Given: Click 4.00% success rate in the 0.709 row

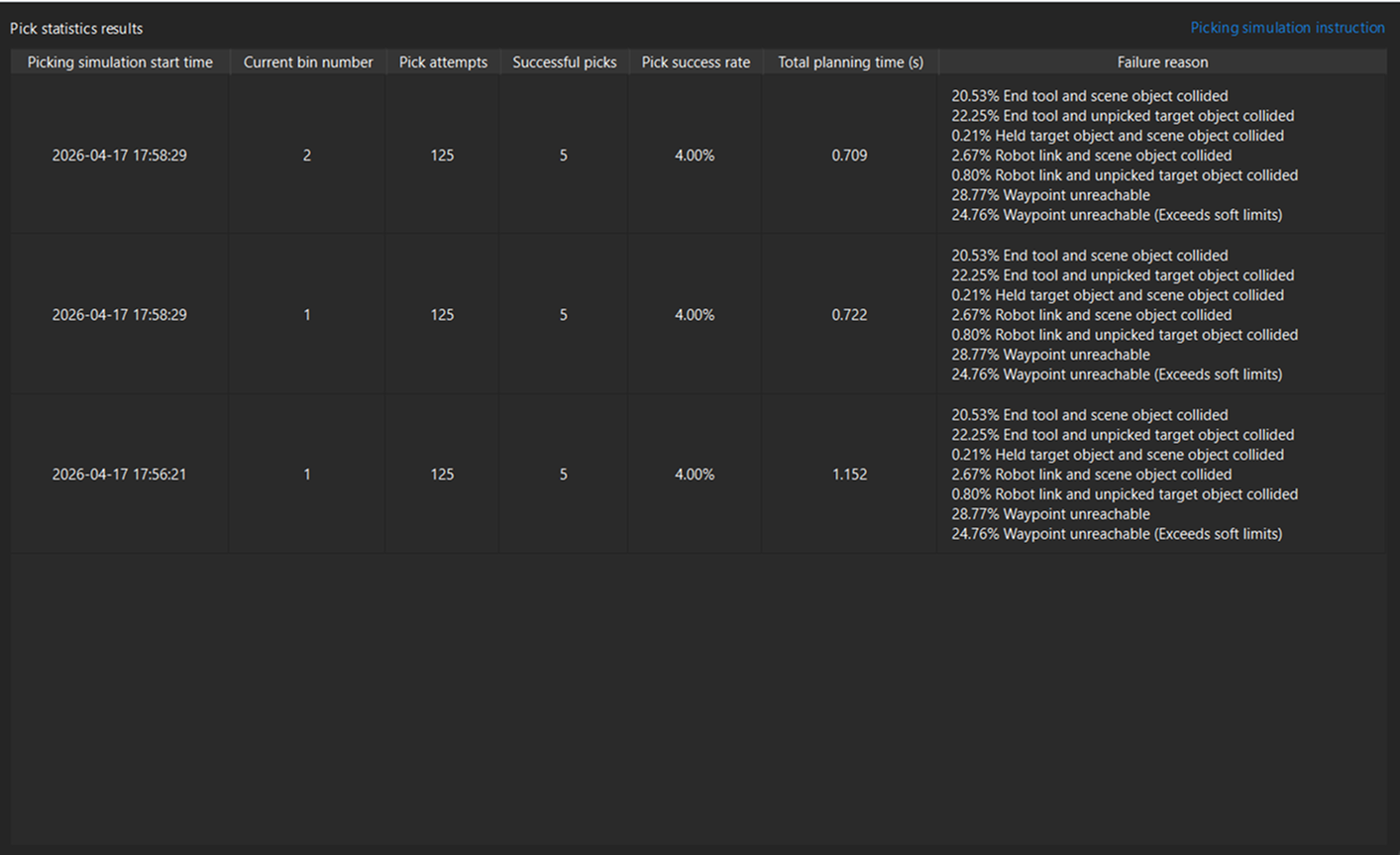Looking at the screenshot, I should point(695,156).
